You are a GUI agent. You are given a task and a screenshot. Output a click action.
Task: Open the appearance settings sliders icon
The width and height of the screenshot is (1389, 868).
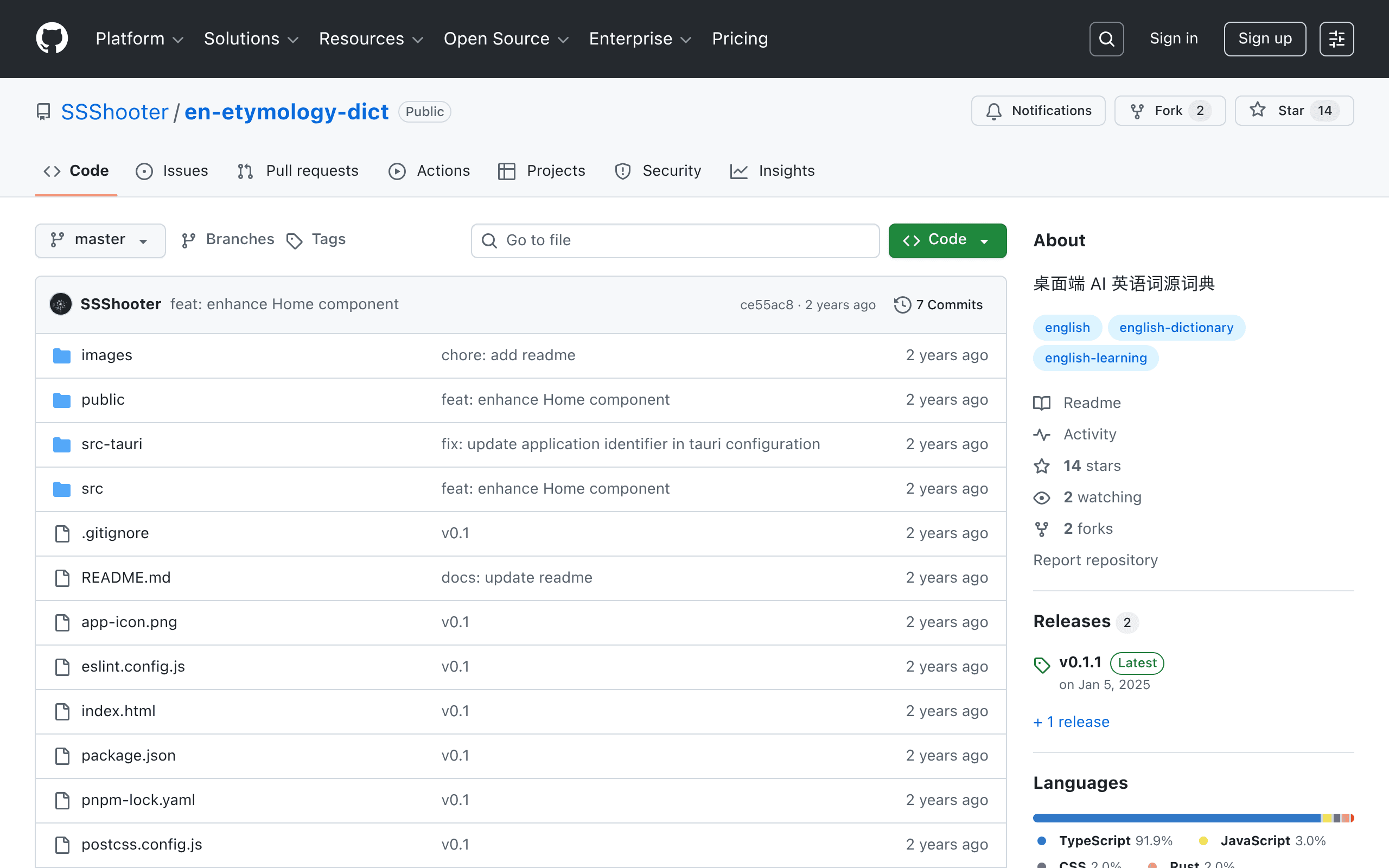[x=1336, y=39]
